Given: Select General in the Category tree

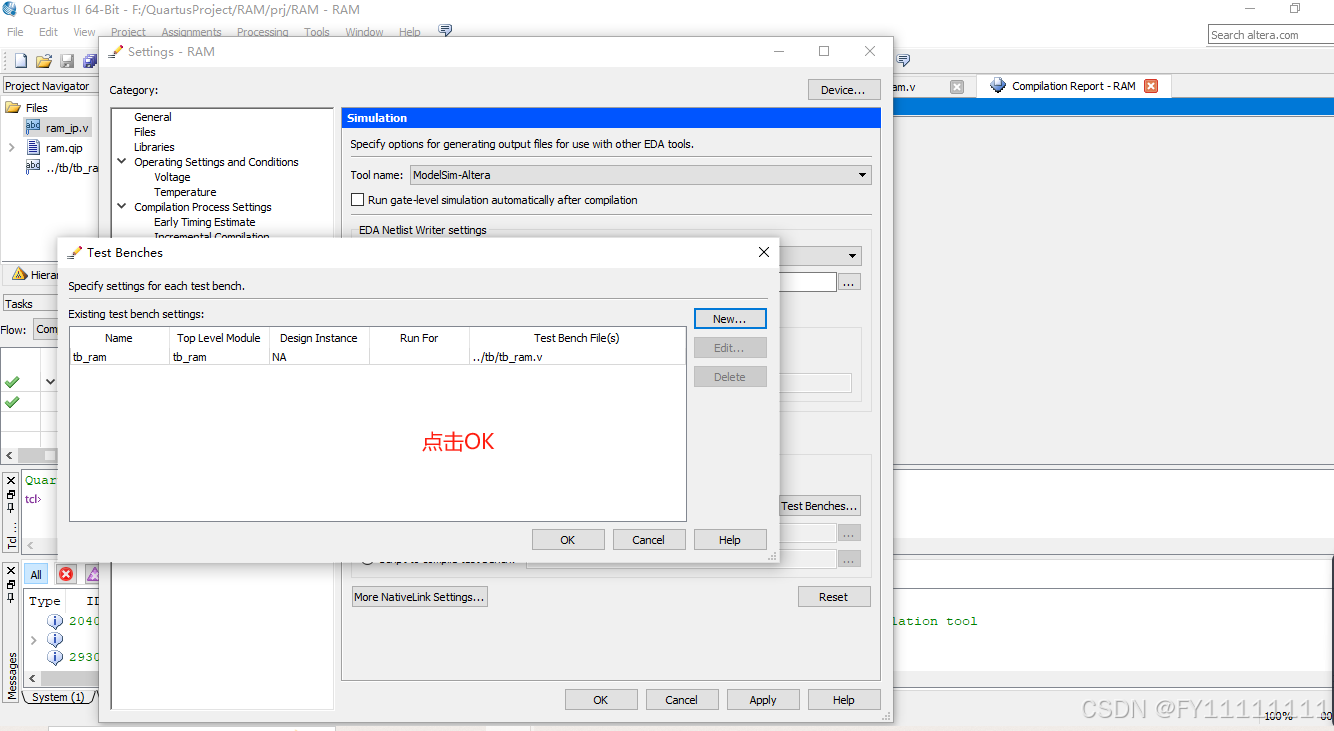Looking at the screenshot, I should (153, 117).
